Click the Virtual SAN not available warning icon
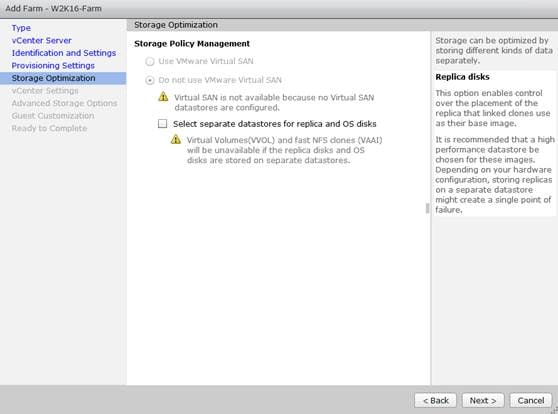The height and width of the screenshot is (414, 558). coord(163,96)
